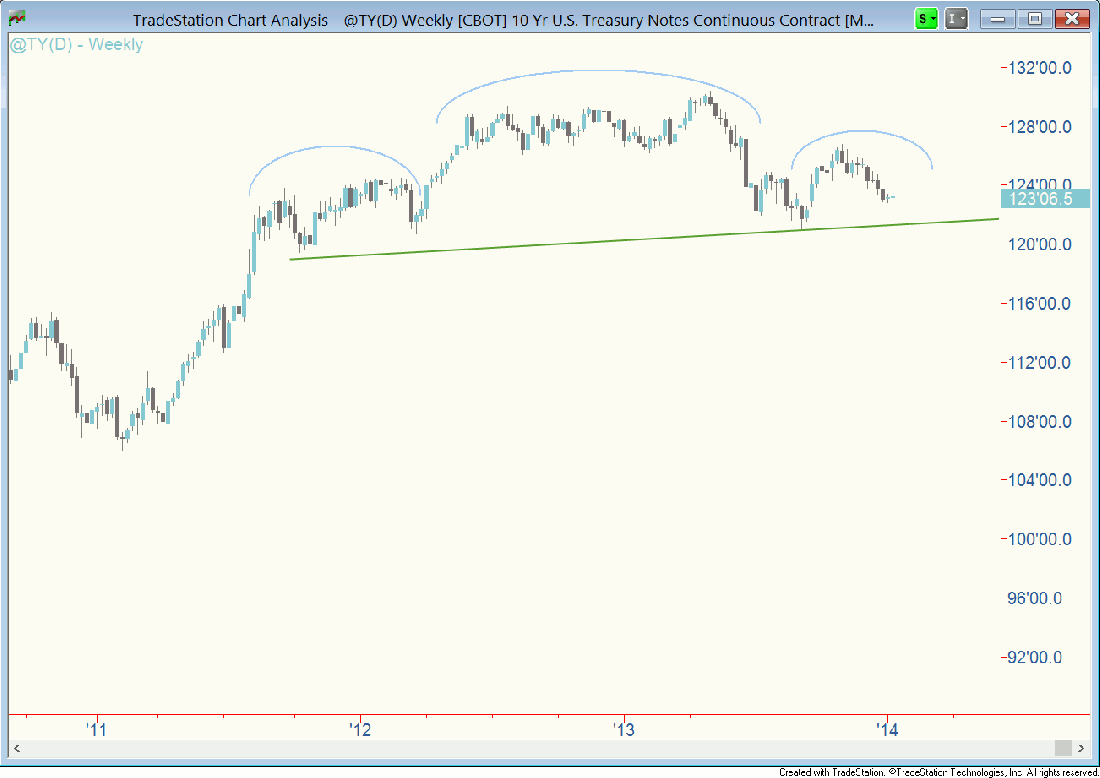Image resolution: width=1100 pixels, height=778 pixels.
Task: Click the 100'00.0 price axis label
Action: [1040, 539]
